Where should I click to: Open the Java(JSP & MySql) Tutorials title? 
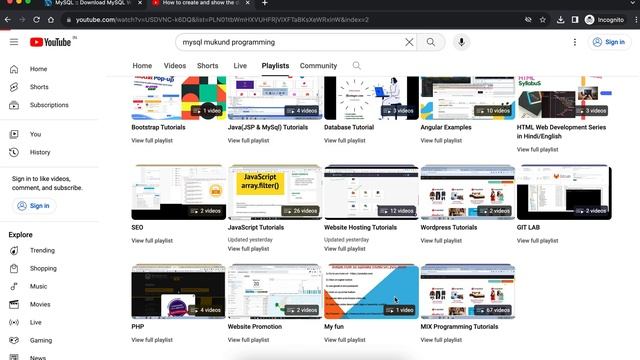(x=268, y=127)
